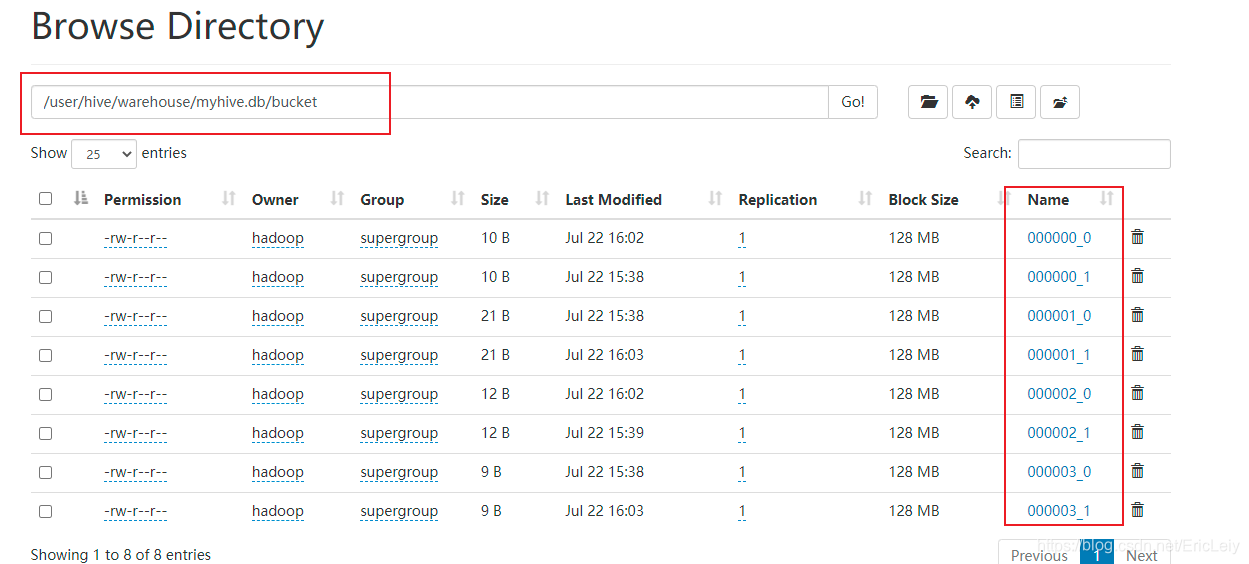Select Jul 22 16:03 of 000003_1
This screenshot has width=1249, height=564.
(x=604, y=511)
